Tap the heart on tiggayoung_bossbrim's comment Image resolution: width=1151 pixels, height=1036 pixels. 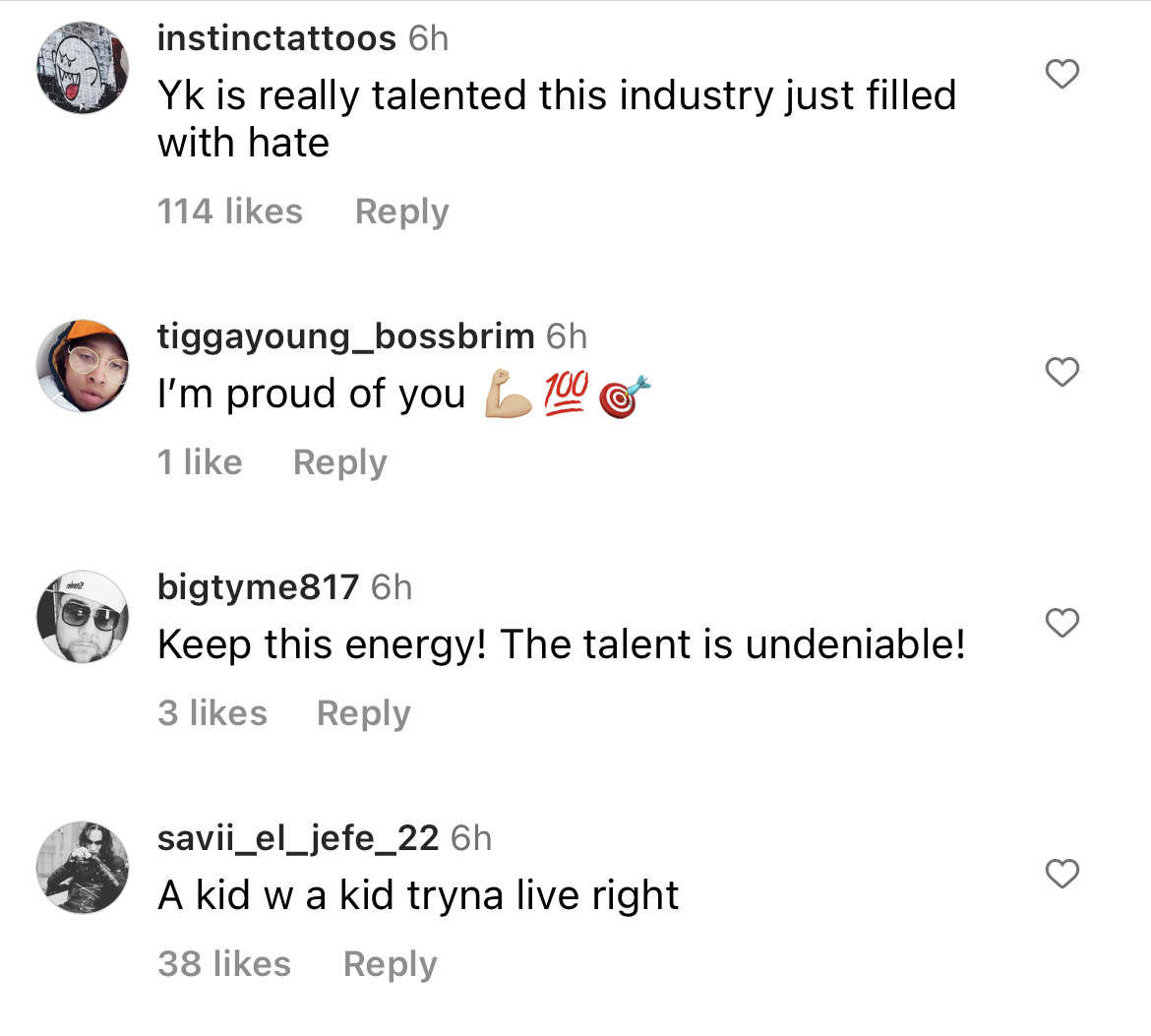tap(1061, 373)
